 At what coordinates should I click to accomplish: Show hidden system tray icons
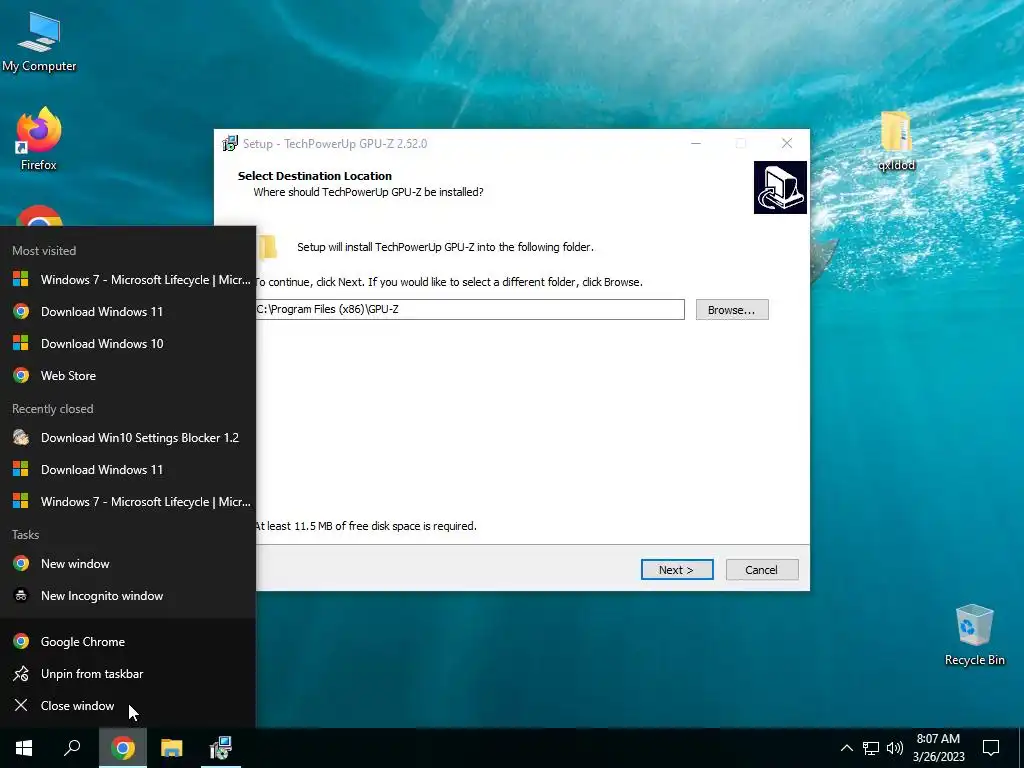846,748
